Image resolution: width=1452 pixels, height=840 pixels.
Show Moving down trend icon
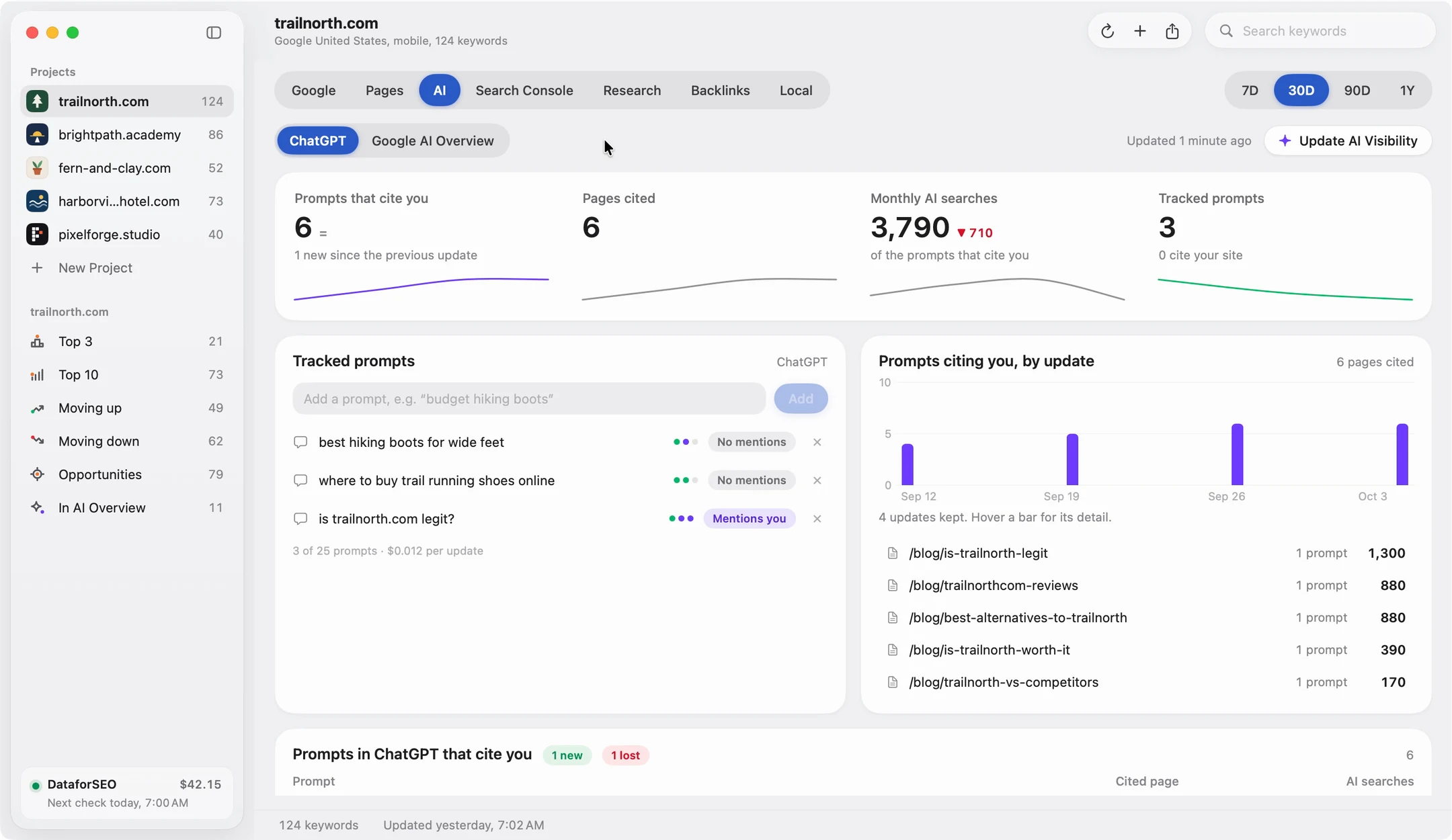(x=37, y=441)
